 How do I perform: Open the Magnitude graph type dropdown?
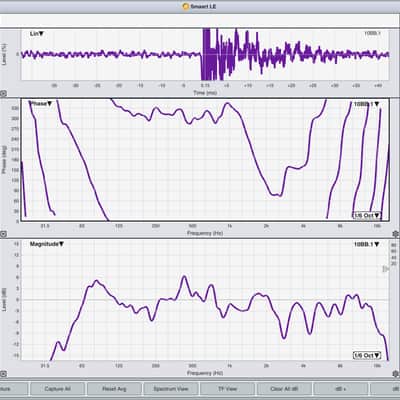pos(47,244)
